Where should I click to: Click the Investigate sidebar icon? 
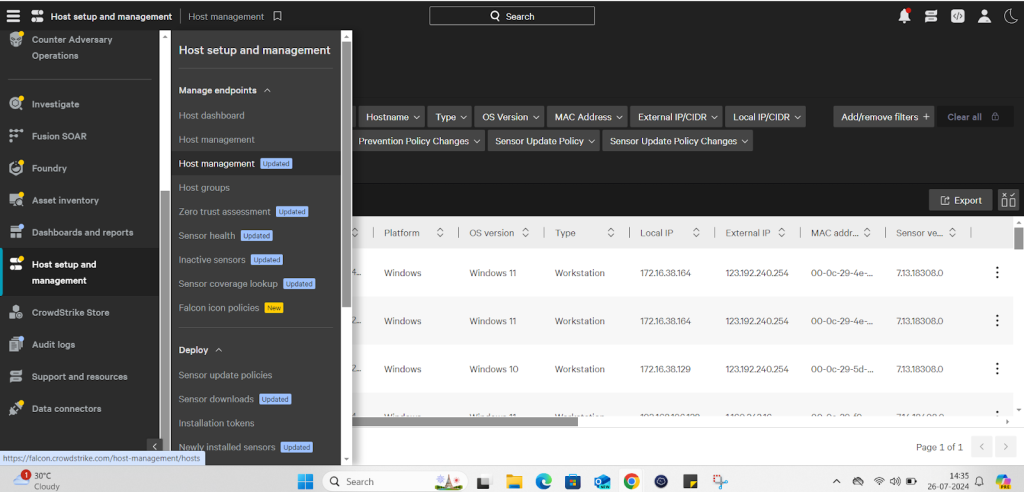point(16,104)
